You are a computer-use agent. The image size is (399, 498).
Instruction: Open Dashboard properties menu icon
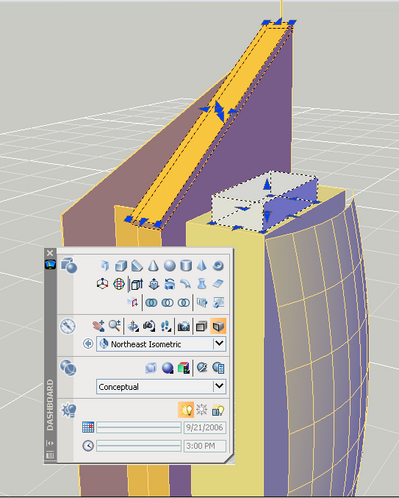point(50,455)
